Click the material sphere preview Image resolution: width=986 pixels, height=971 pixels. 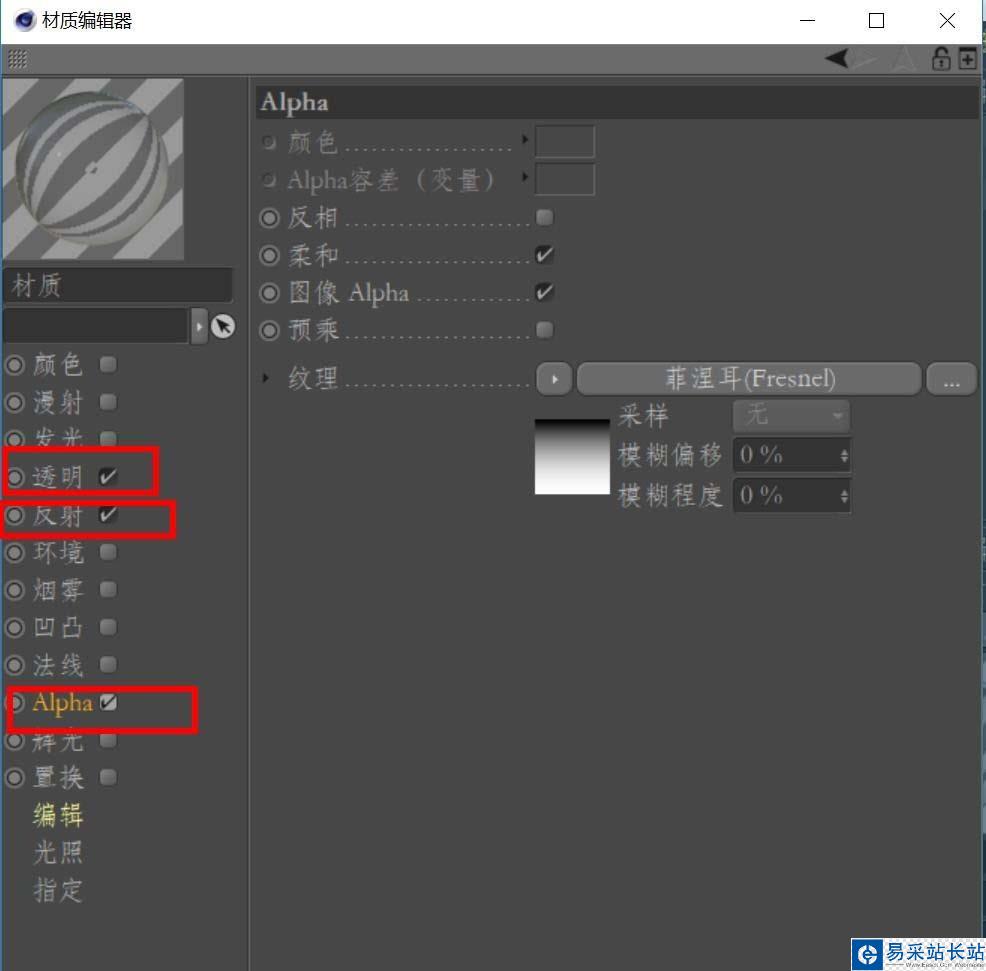pyautogui.click(x=93, y=169)
